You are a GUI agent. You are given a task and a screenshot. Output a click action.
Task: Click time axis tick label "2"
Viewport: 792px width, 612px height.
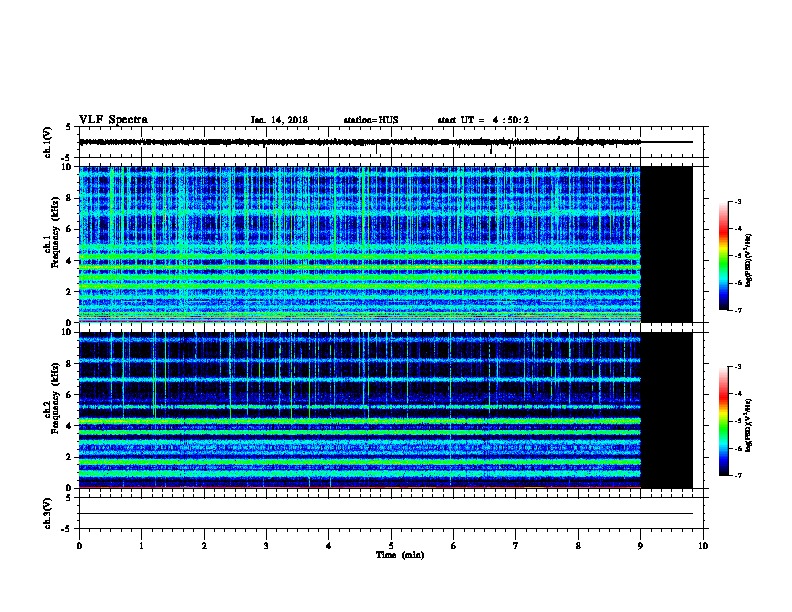[204, 545]
